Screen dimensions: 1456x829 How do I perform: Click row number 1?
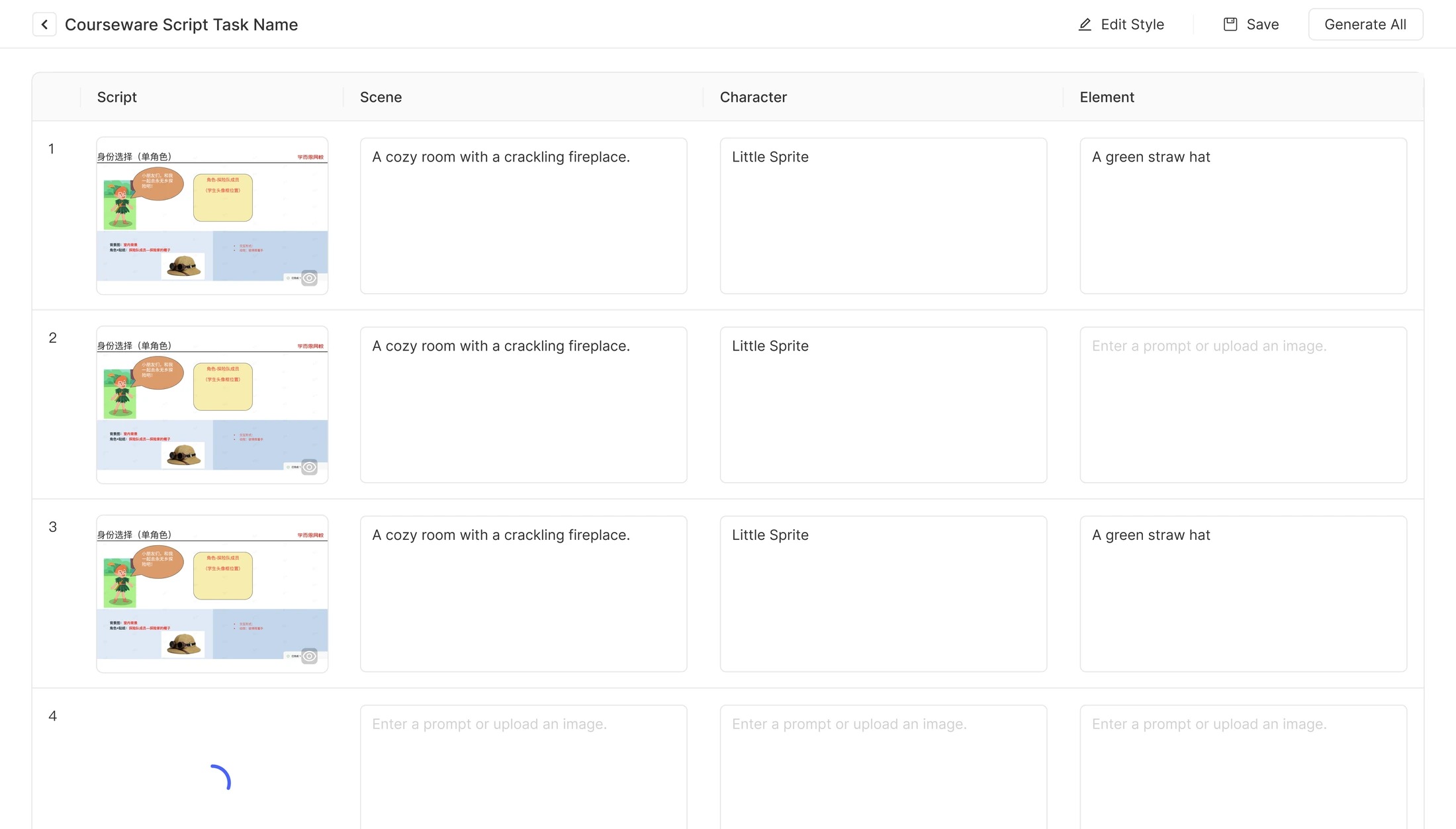(52, 149)
